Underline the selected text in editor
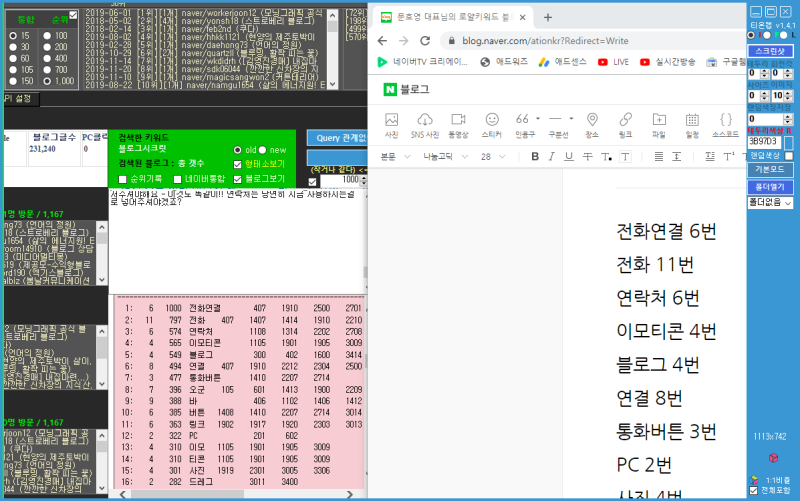 [569, 157]
